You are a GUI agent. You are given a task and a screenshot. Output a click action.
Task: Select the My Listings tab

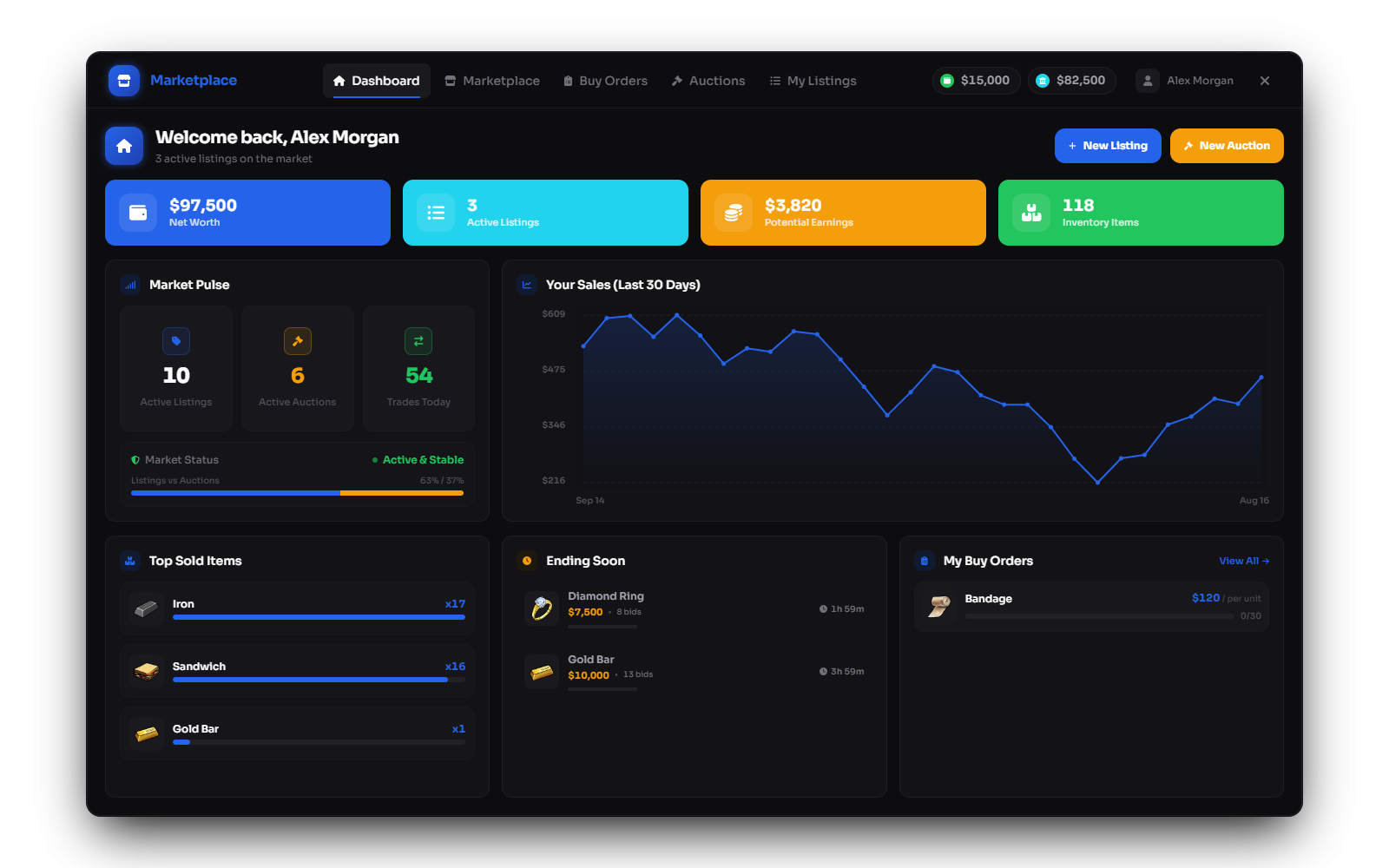813,81
